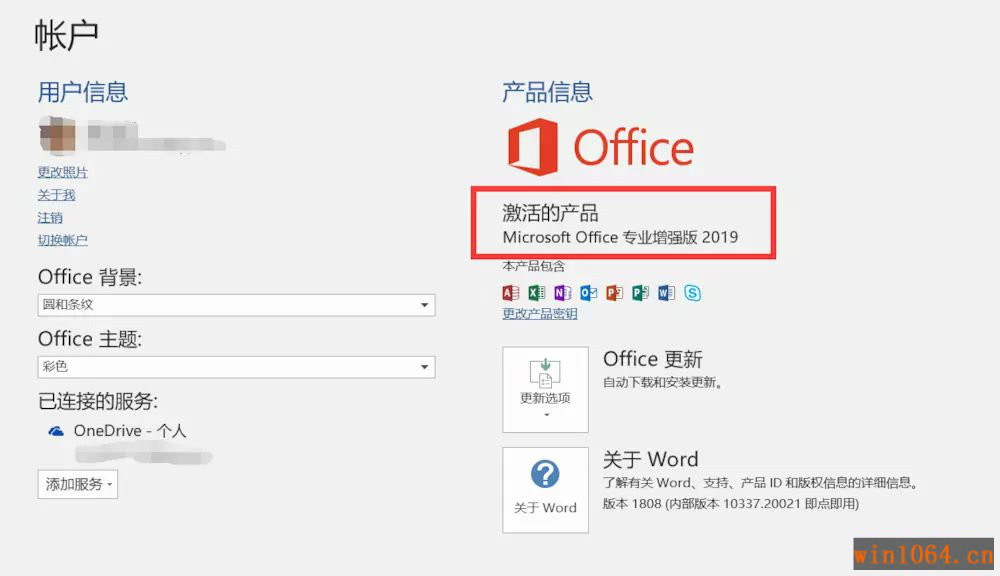Screen dimensions: 1000x576
Task: Click the 已连接的服务 label
Action: point(98,401)
